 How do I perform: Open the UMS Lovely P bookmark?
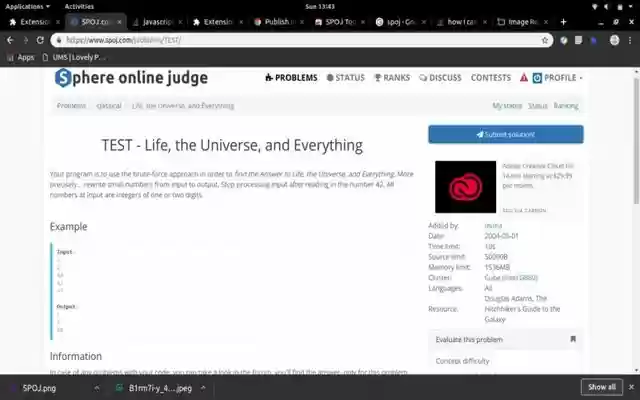[x=73, y=57]
